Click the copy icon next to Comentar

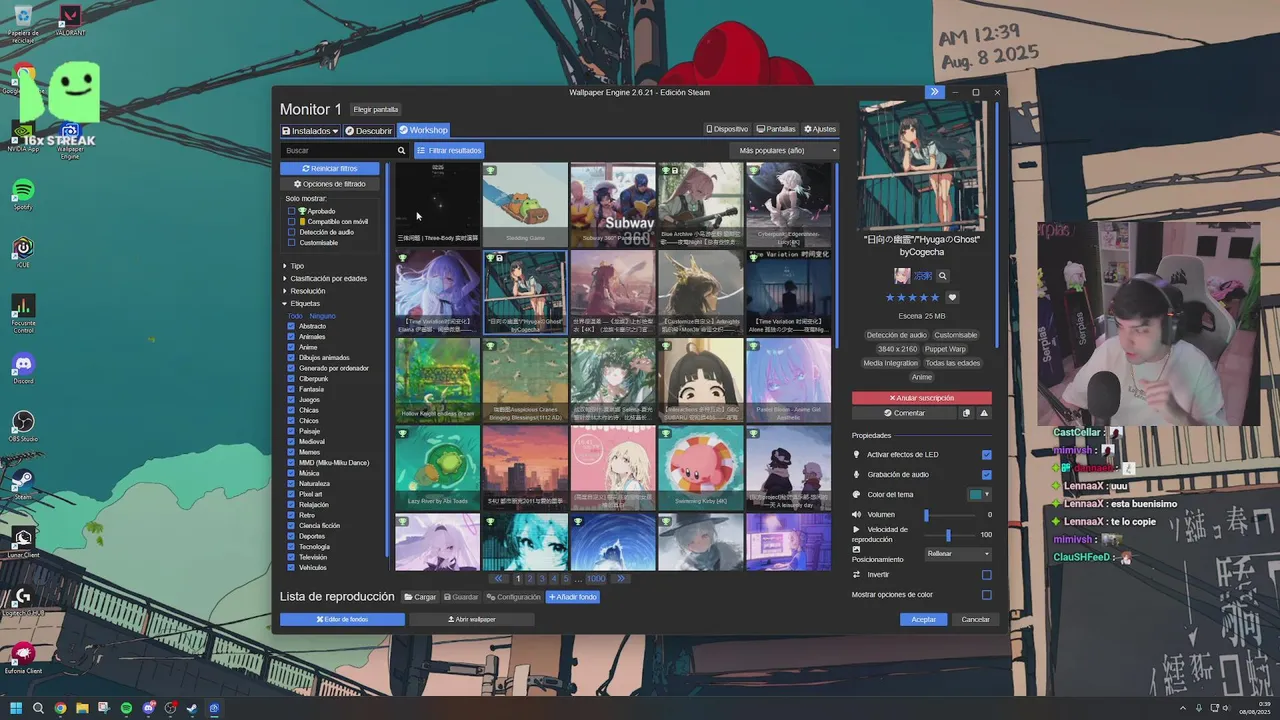[x=966, y=413]
